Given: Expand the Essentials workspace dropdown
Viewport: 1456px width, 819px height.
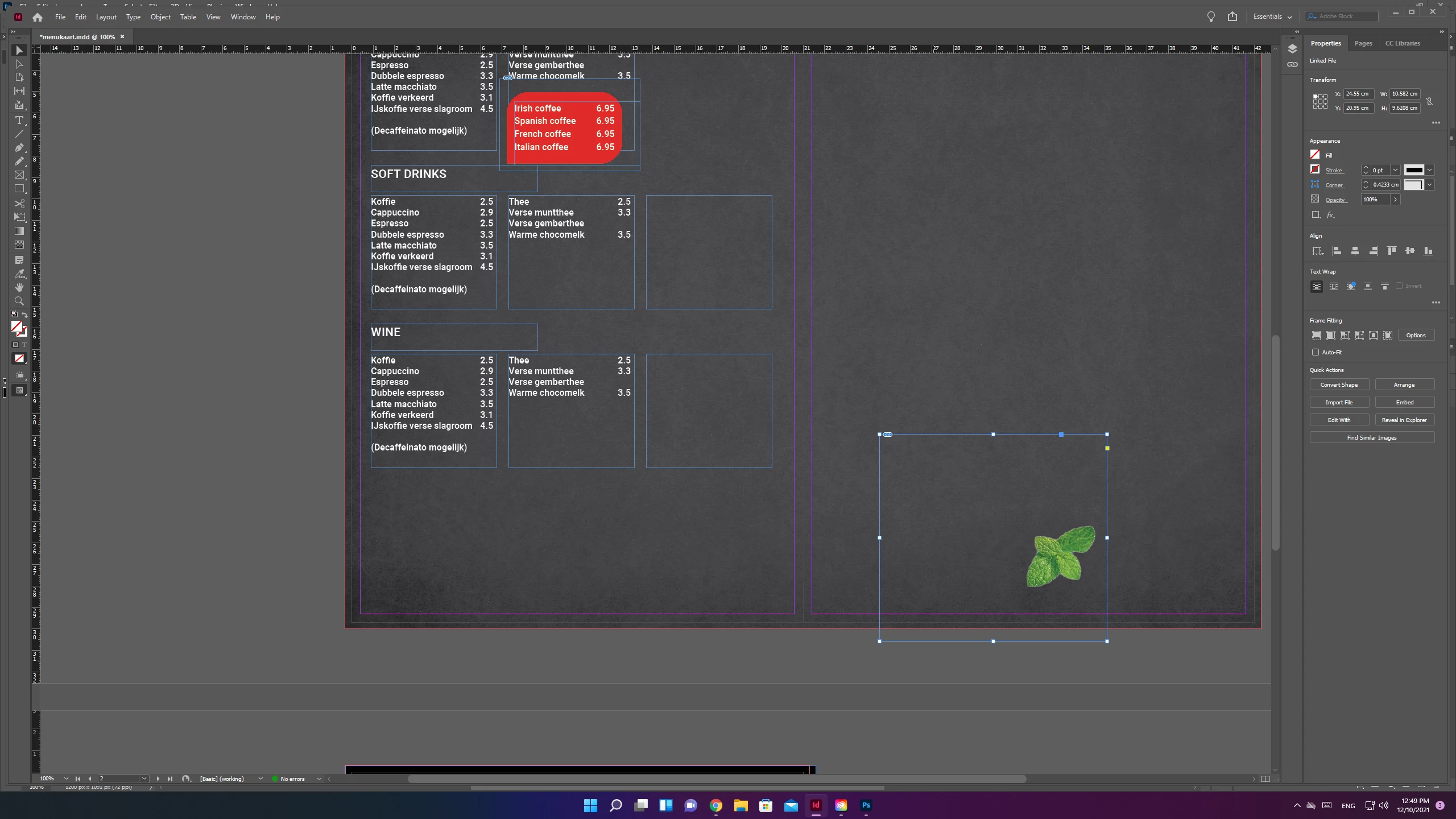Looking at the screenshot, I should point(1272,16).
